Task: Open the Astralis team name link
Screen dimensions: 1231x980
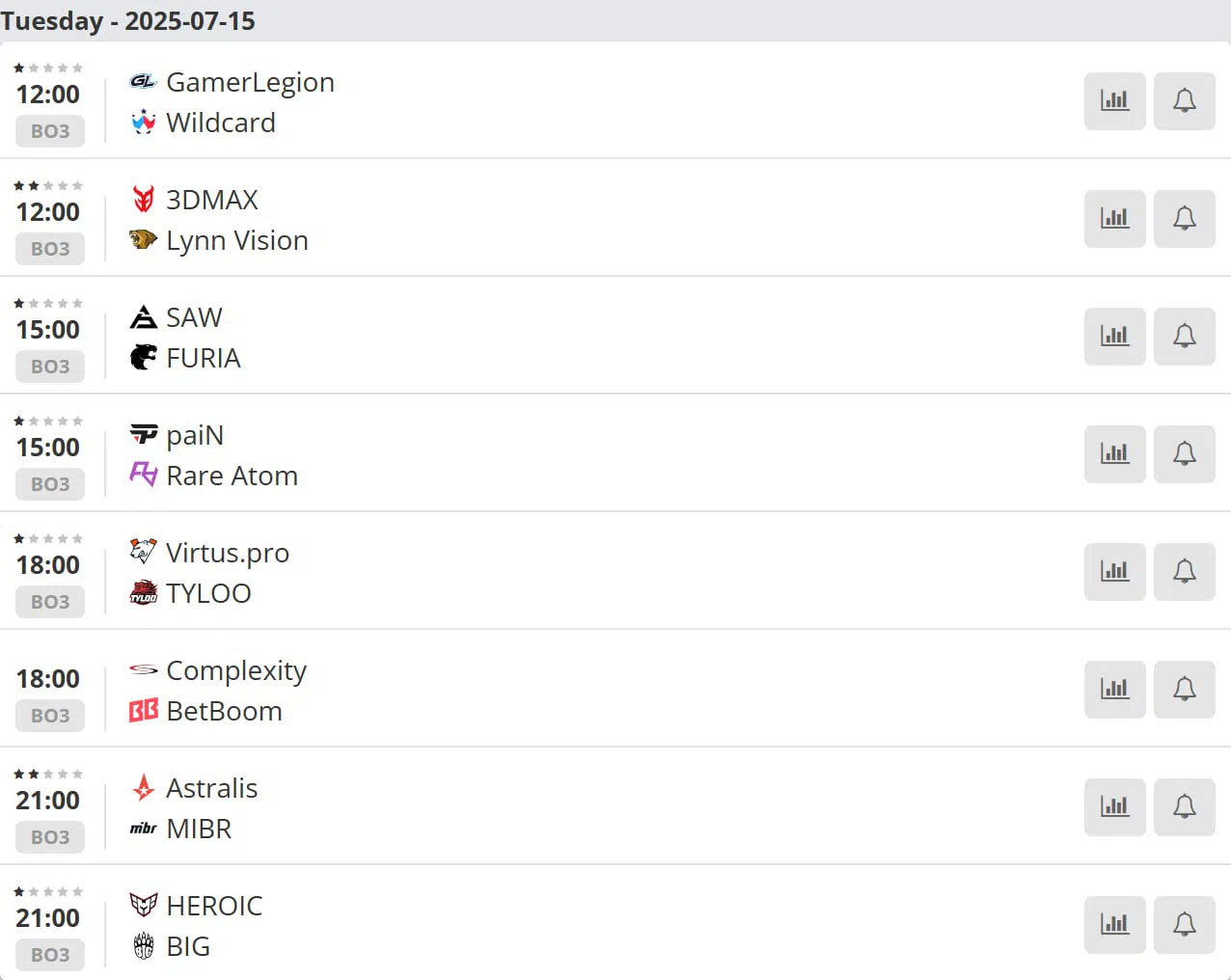Action: click(211, 788)
